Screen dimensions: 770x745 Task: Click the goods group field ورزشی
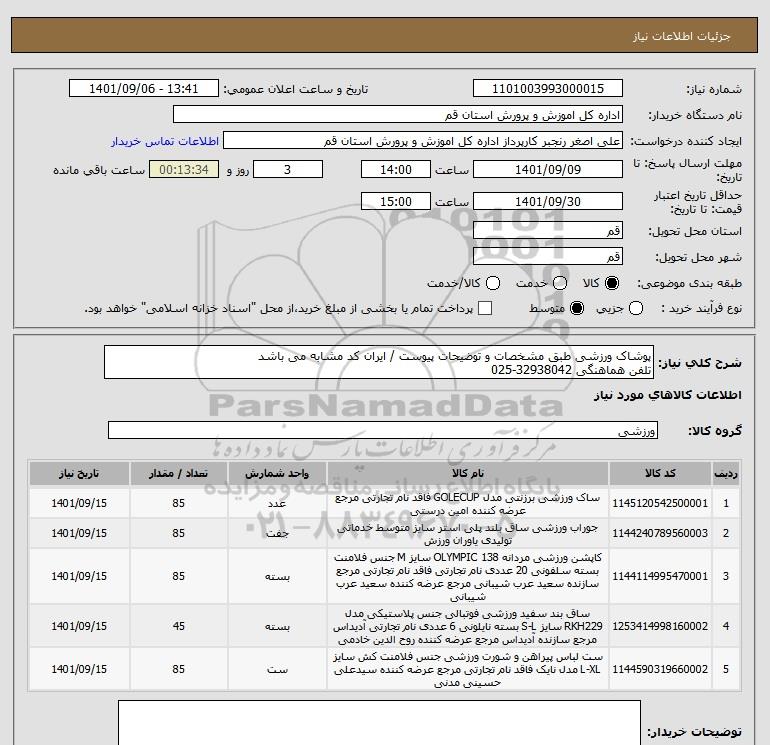[x=383, y=431]
